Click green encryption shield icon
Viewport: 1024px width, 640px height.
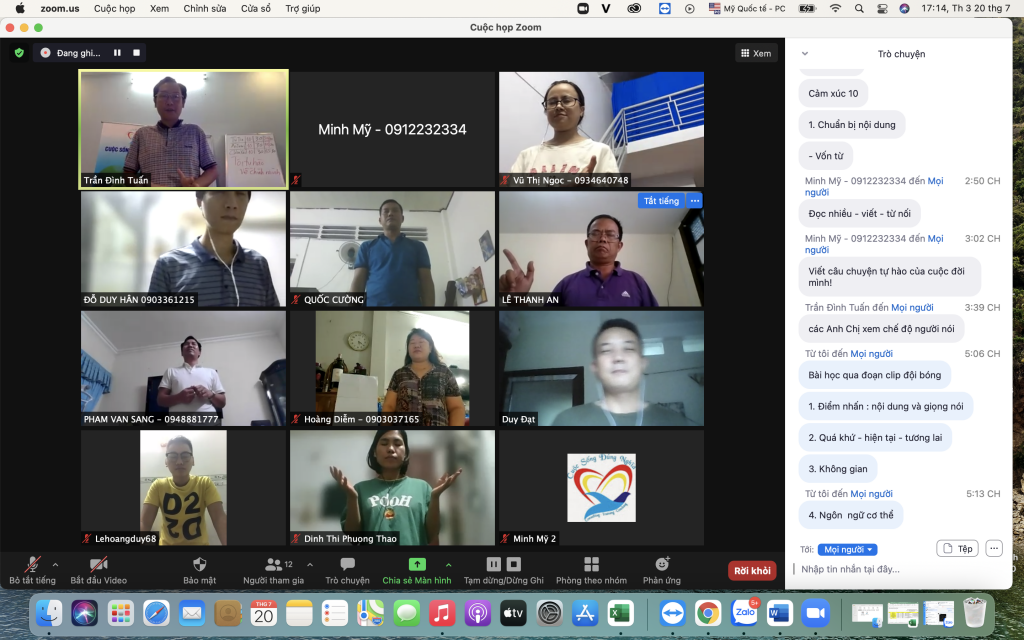click(x=19, y=53)
